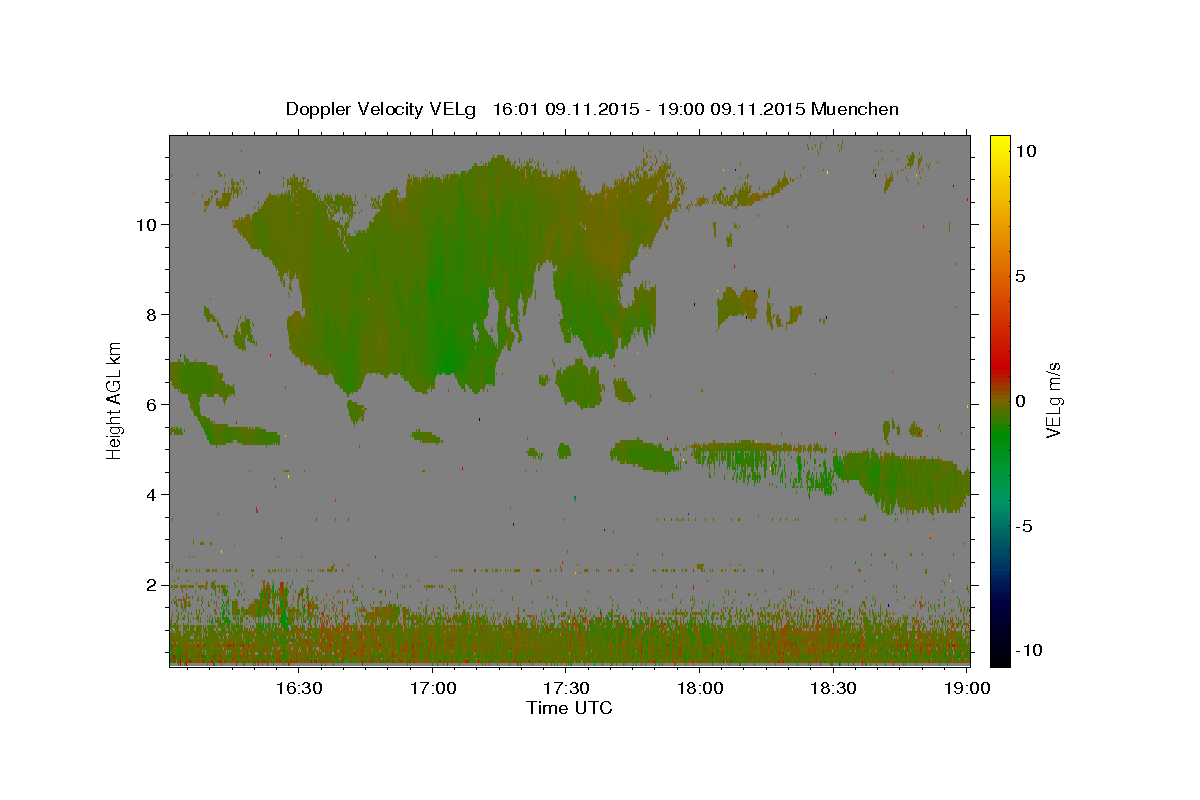Select the '17:00' time axis label
Screen dimensions: 1200x800
click(x=433, y=688)
